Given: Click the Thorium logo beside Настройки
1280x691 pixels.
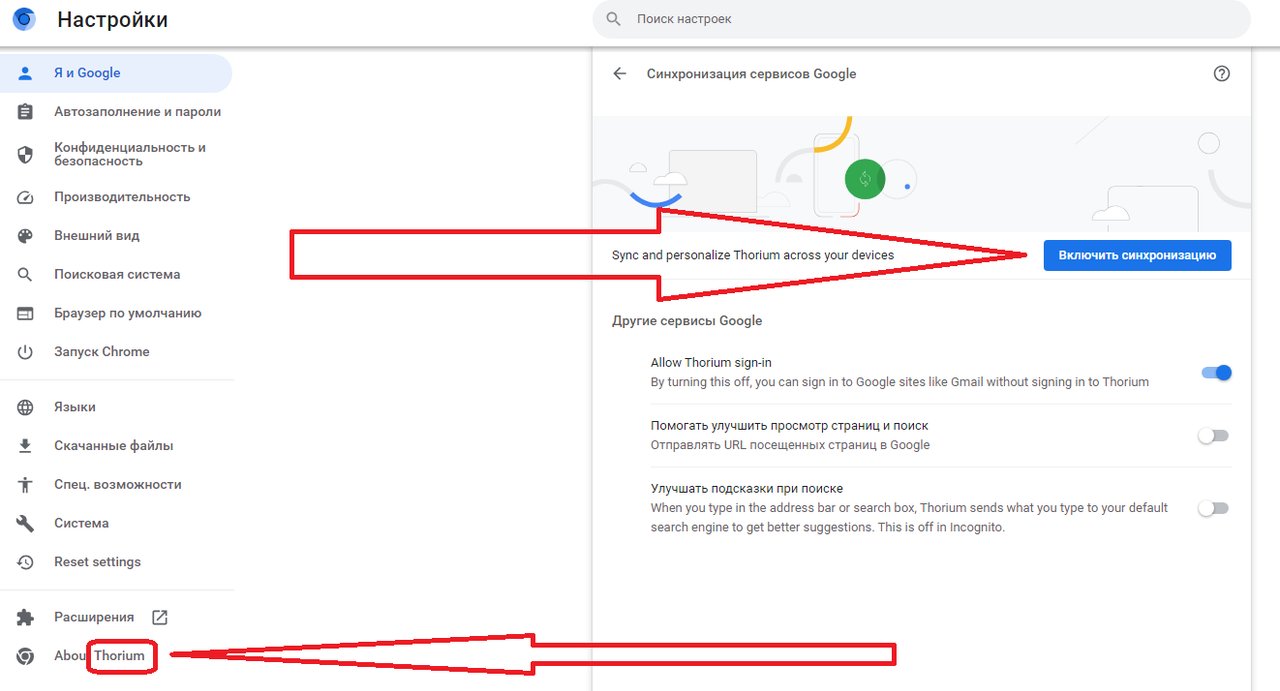Looking at the screenshot, I should pyautogui.click(x=24, y=19).
